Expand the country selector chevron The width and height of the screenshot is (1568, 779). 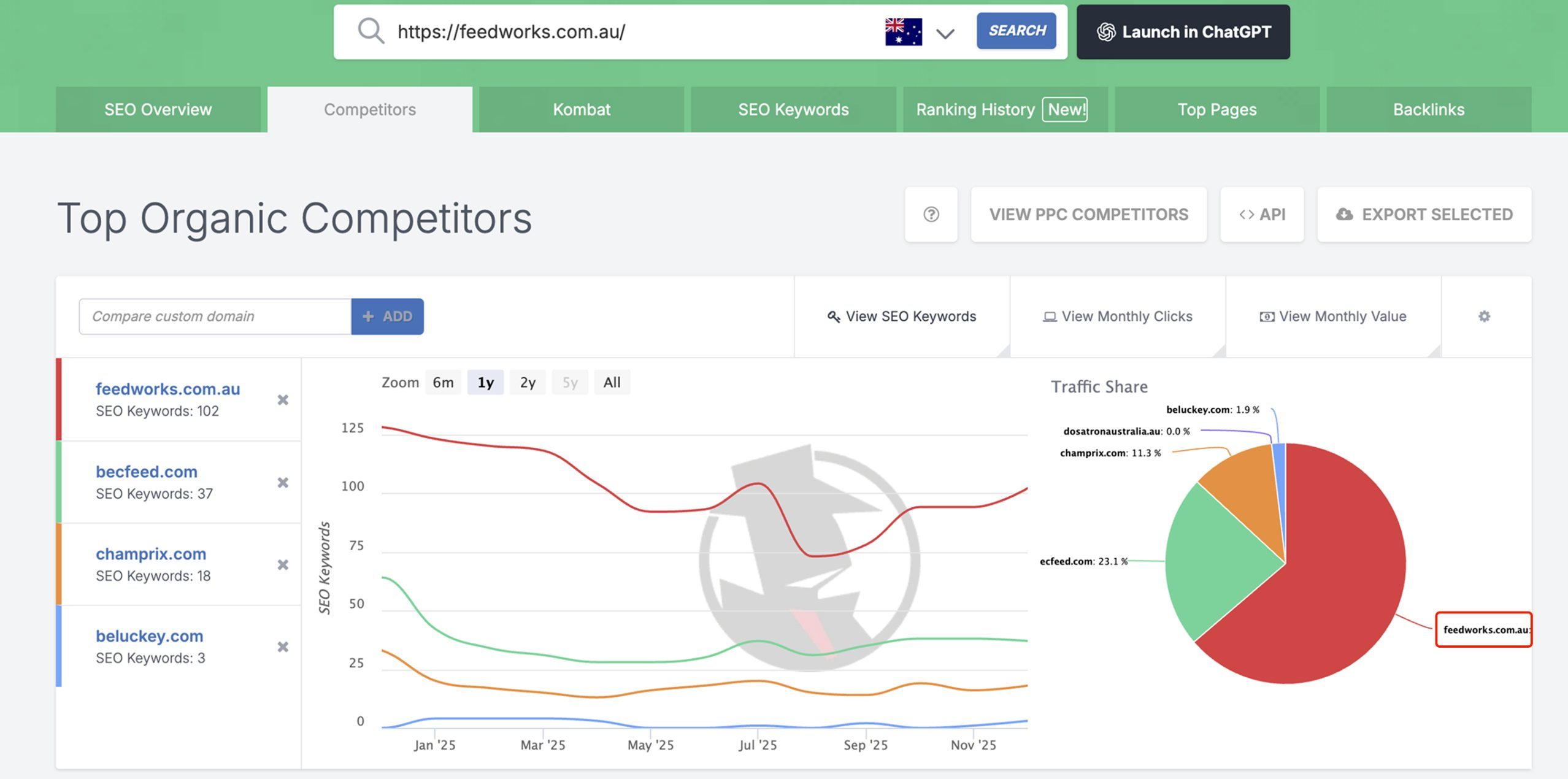945,33
